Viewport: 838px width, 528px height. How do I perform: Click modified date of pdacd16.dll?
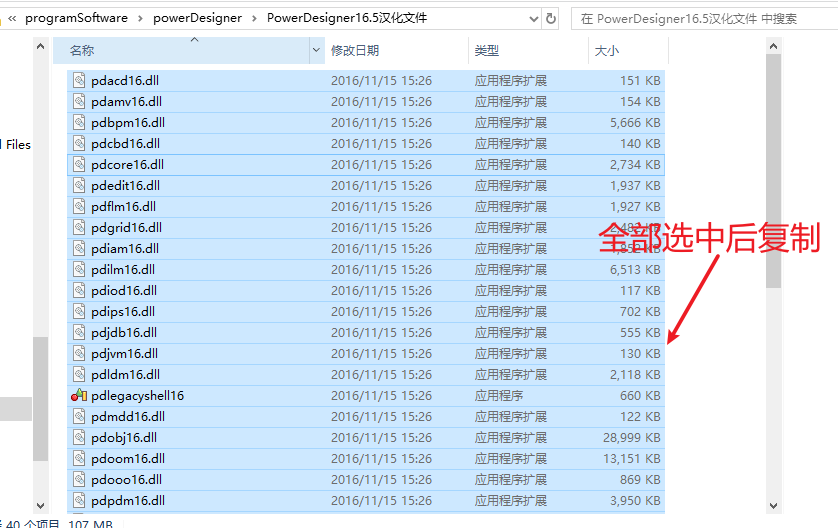pos(381,81)
